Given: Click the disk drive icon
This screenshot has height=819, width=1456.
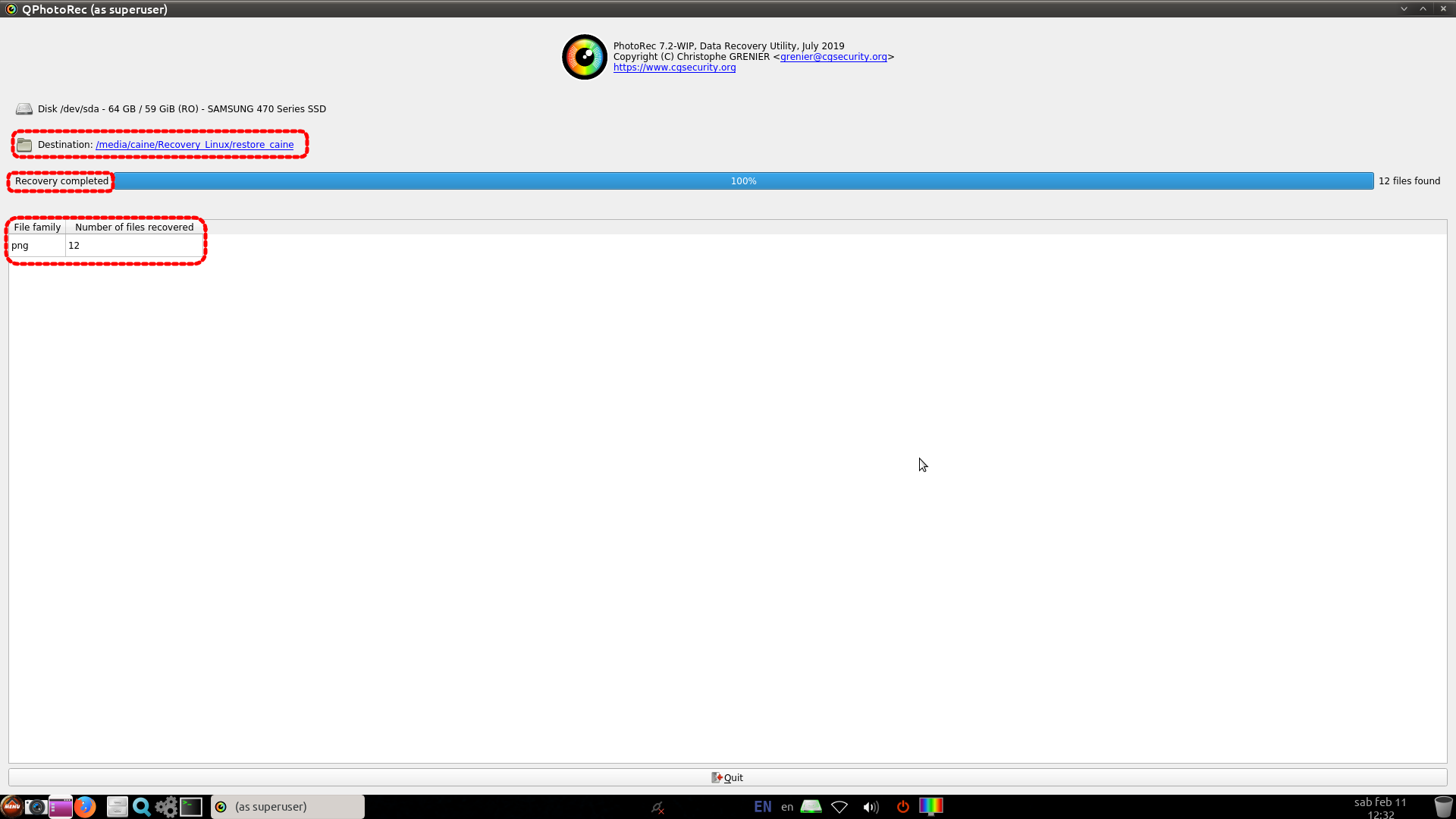Looking at the screenshot, I should tap(24, 109).
